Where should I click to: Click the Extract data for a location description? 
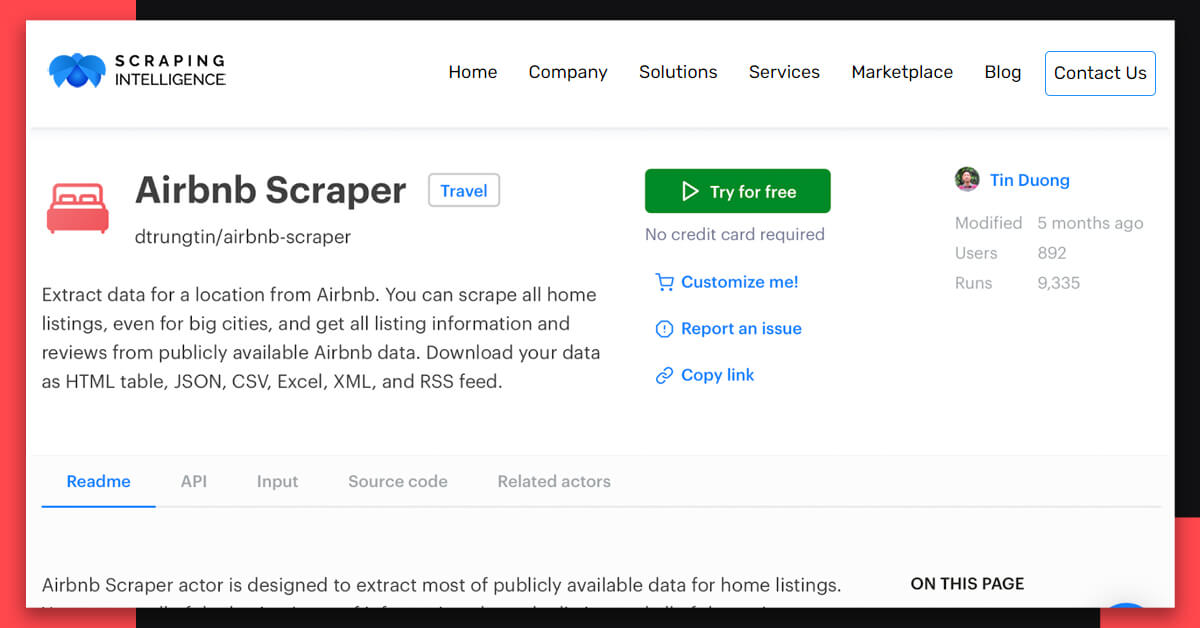(321, 338)
